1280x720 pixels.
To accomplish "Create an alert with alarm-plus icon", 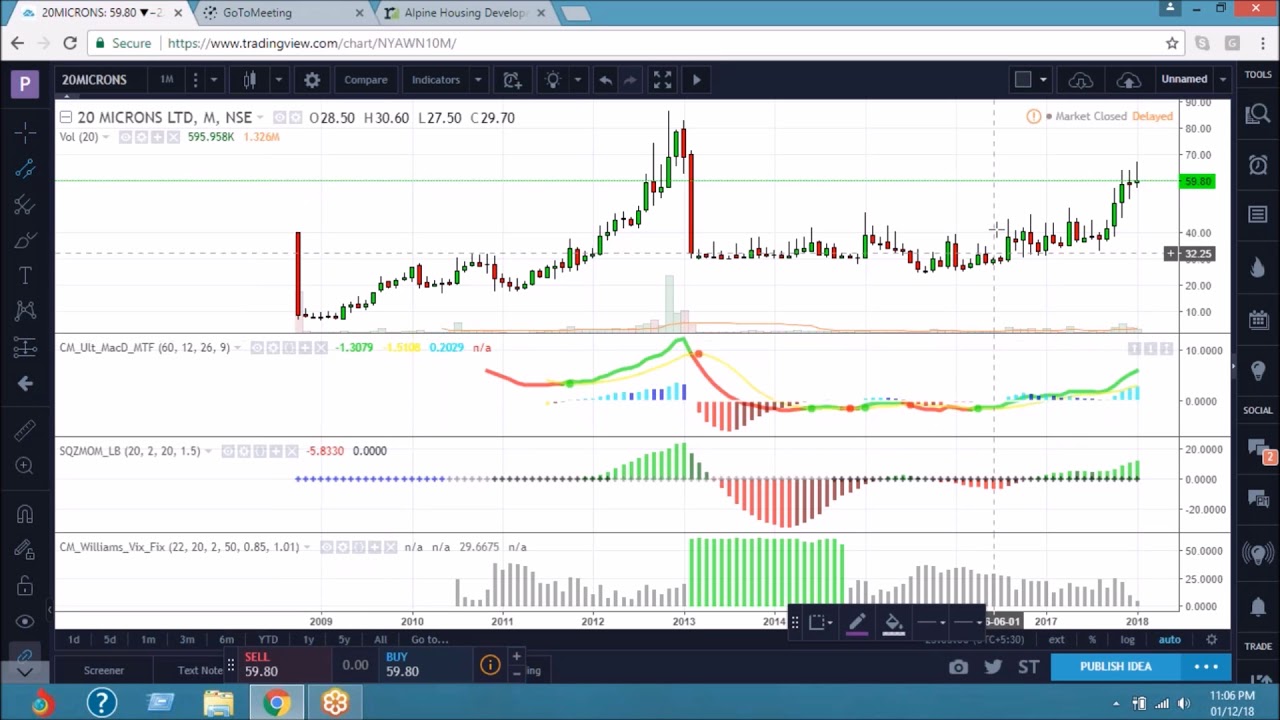I will 512,80.
